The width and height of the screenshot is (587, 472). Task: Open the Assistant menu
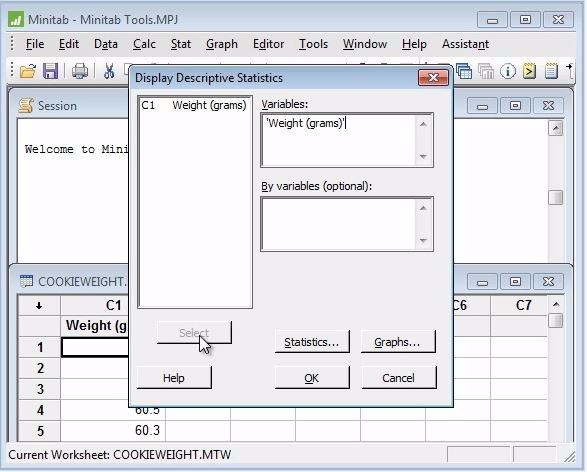465,44
